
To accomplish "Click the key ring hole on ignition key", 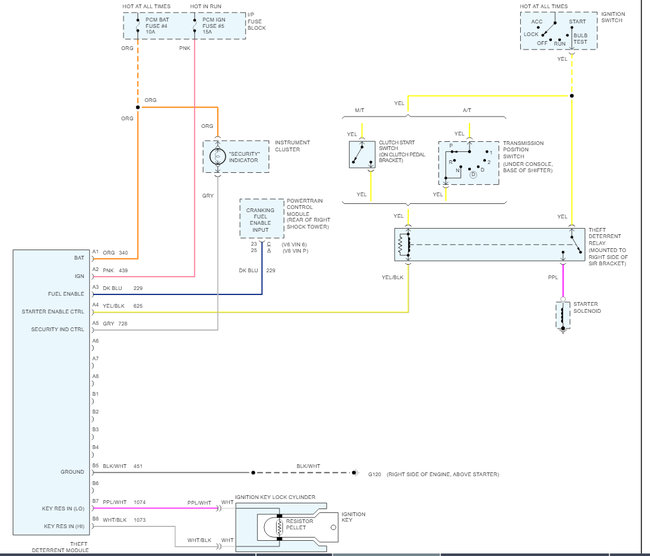I will click(333, 527).
